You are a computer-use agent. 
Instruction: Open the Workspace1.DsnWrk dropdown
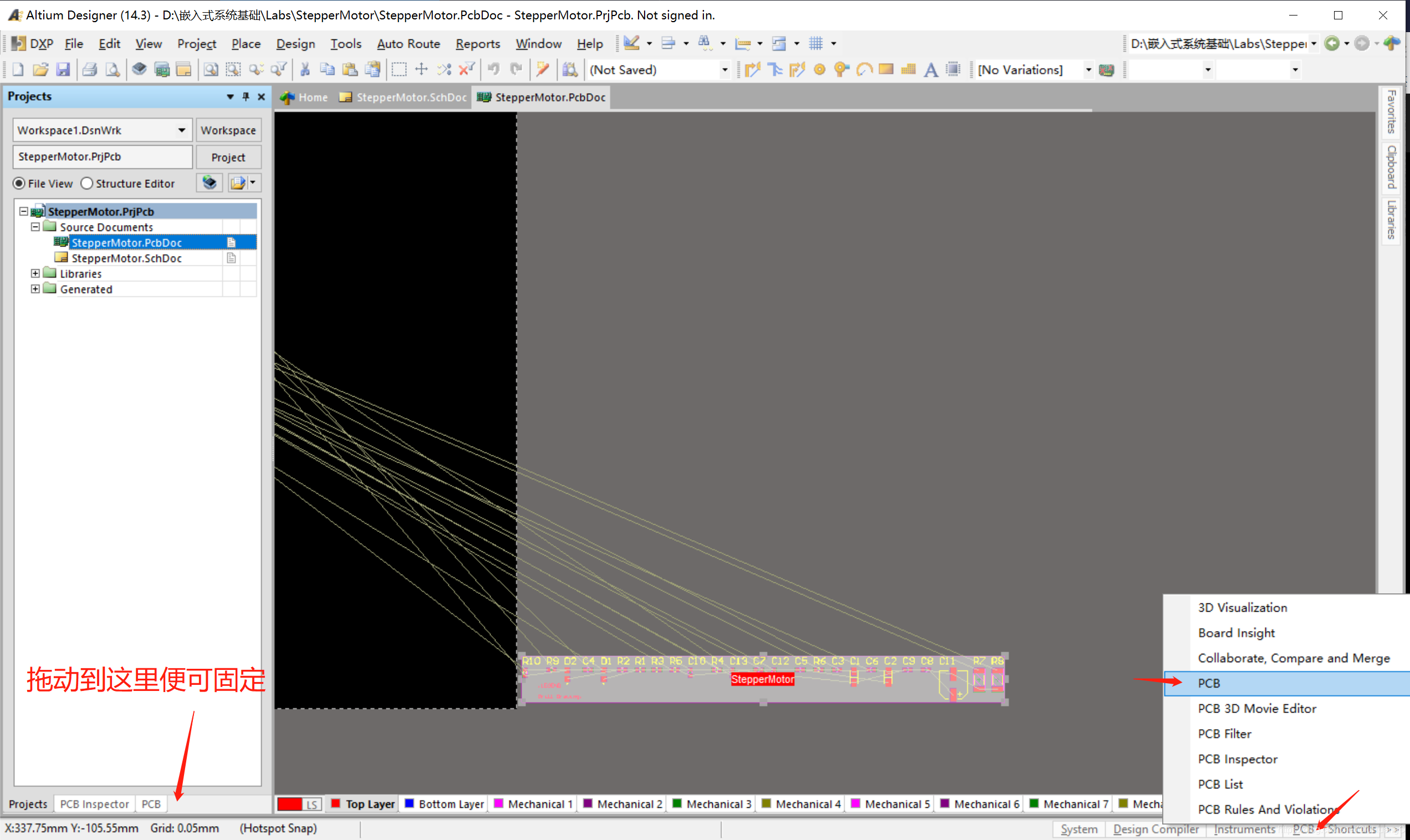181,130
